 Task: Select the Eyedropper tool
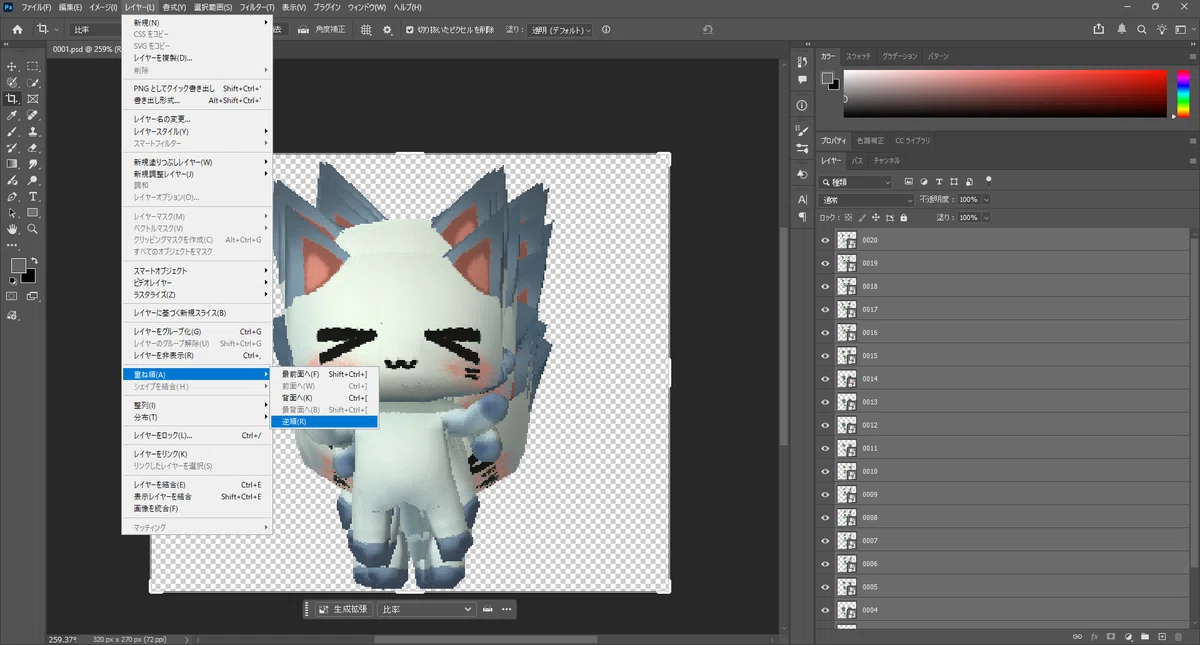(12, 116)
